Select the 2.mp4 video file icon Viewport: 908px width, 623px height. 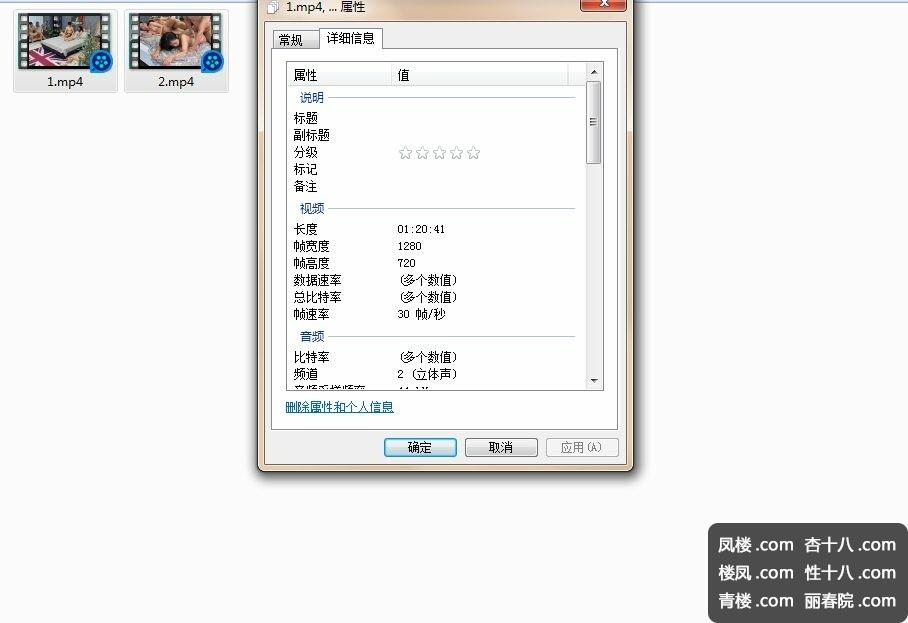(176, 45)
